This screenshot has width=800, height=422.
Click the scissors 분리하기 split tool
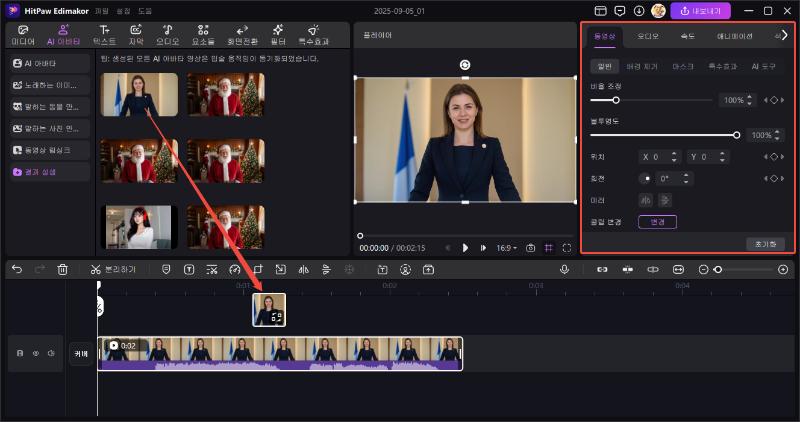[113, 269]
